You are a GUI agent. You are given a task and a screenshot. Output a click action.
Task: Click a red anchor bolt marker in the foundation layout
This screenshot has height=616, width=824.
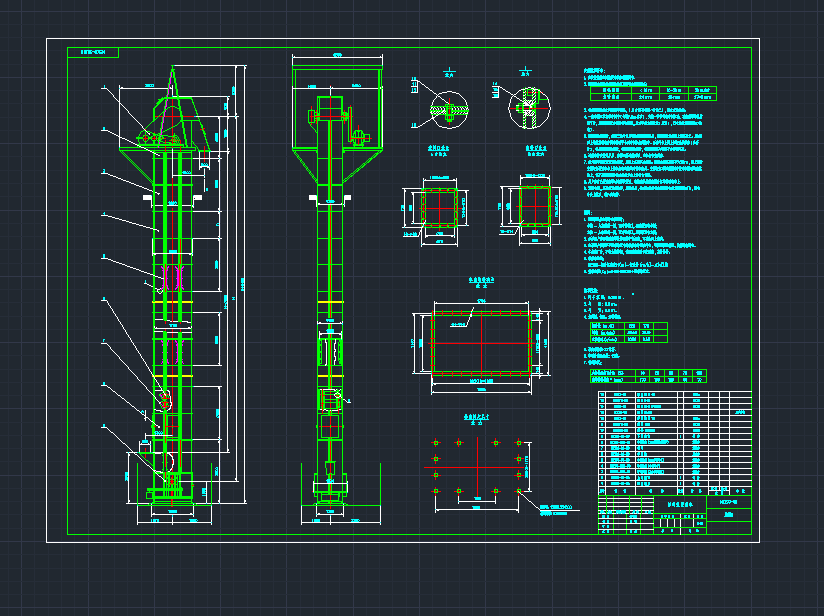coord(437,443)
